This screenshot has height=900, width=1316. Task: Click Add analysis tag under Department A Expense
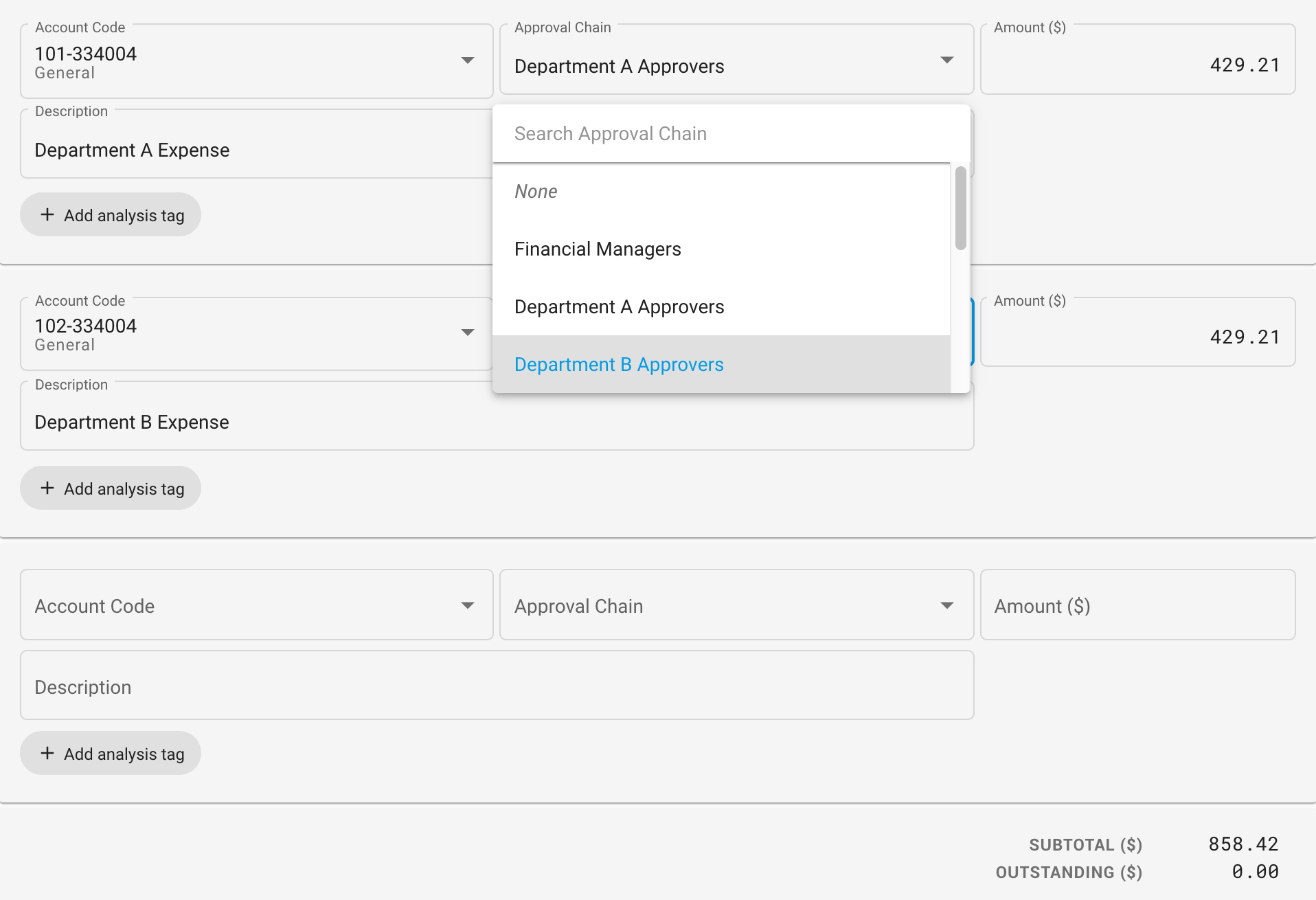[110, 214]
